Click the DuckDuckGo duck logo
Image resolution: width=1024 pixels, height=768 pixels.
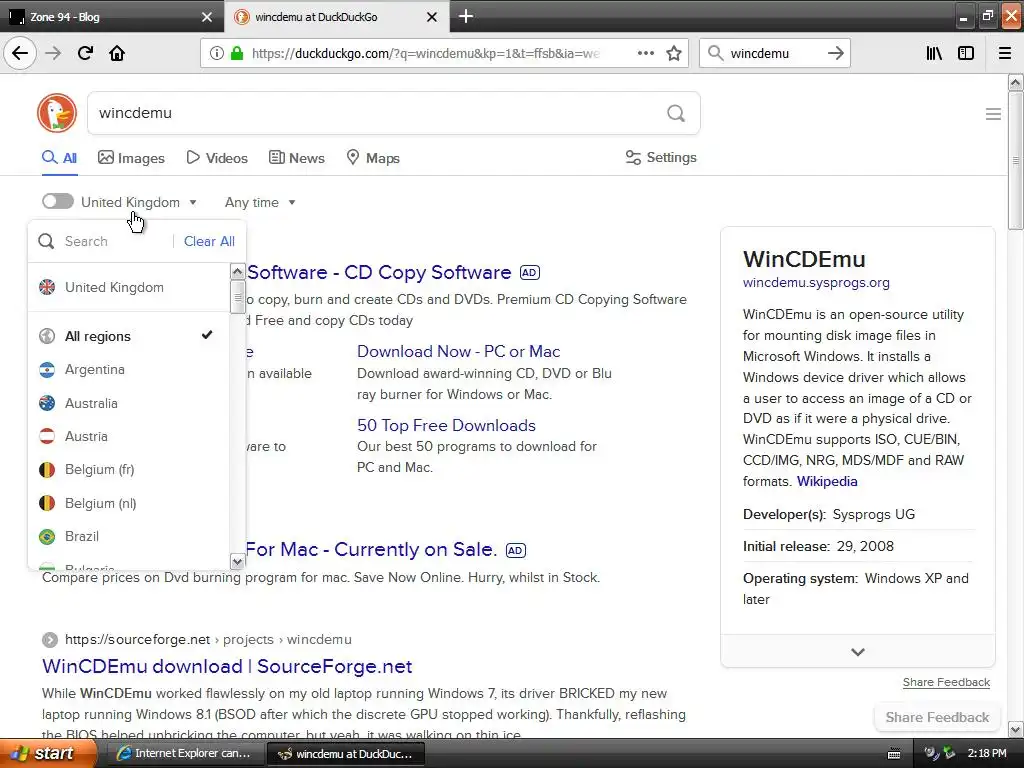coord(57,113)
